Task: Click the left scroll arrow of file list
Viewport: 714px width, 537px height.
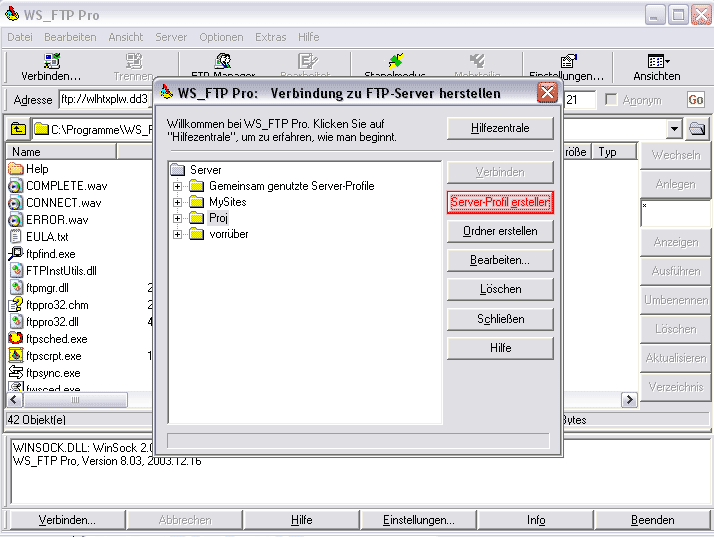Action: 14,400
